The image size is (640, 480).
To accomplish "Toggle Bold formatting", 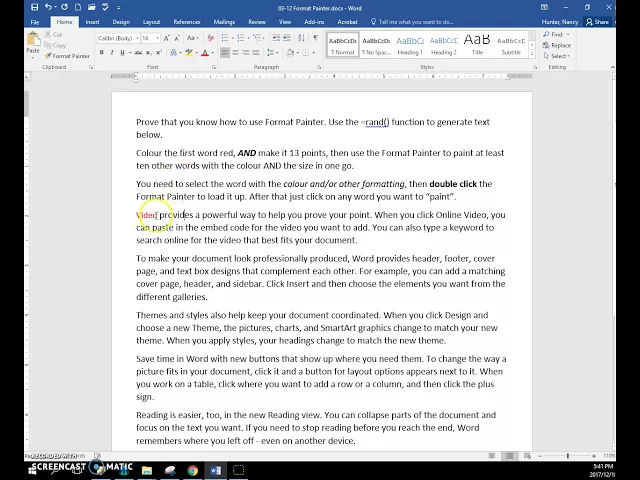I will point(102,53).
